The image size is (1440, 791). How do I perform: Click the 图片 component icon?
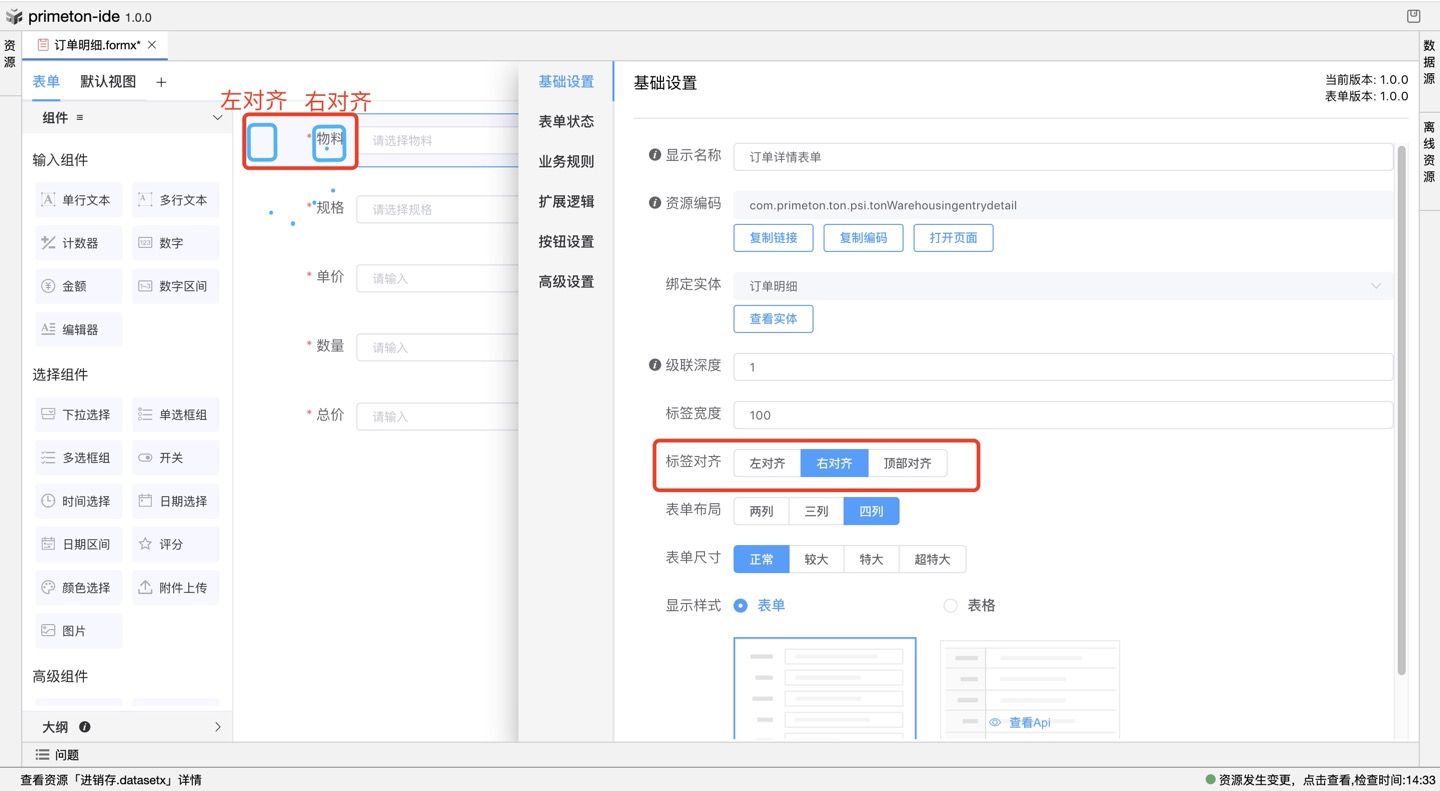pos(48,631)
